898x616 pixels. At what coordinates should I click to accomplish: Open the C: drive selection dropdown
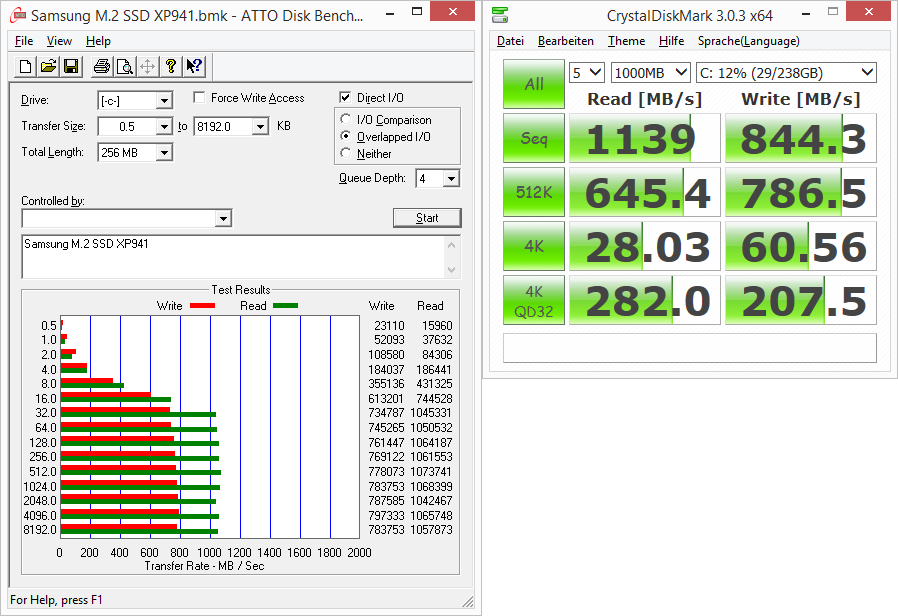coord(786,73)
